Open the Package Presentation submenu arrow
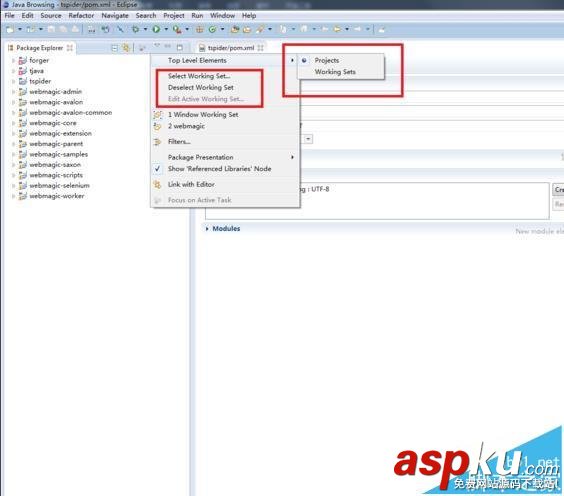 click(x=292, y=157)
